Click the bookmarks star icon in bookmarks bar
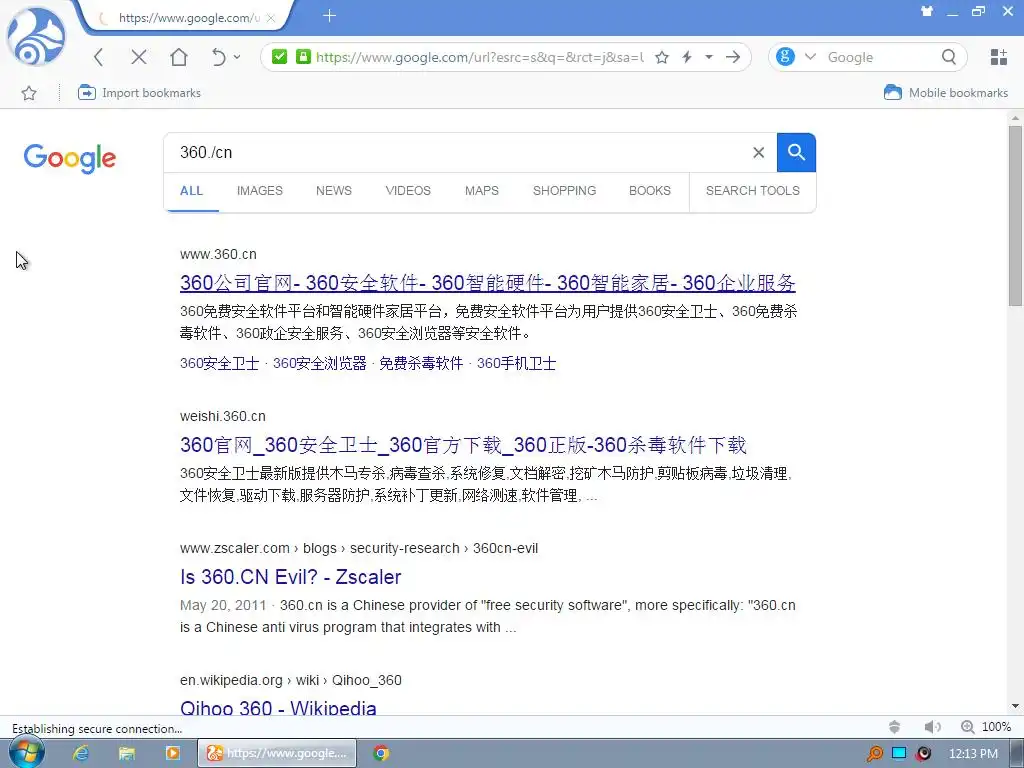 (29, 93)
